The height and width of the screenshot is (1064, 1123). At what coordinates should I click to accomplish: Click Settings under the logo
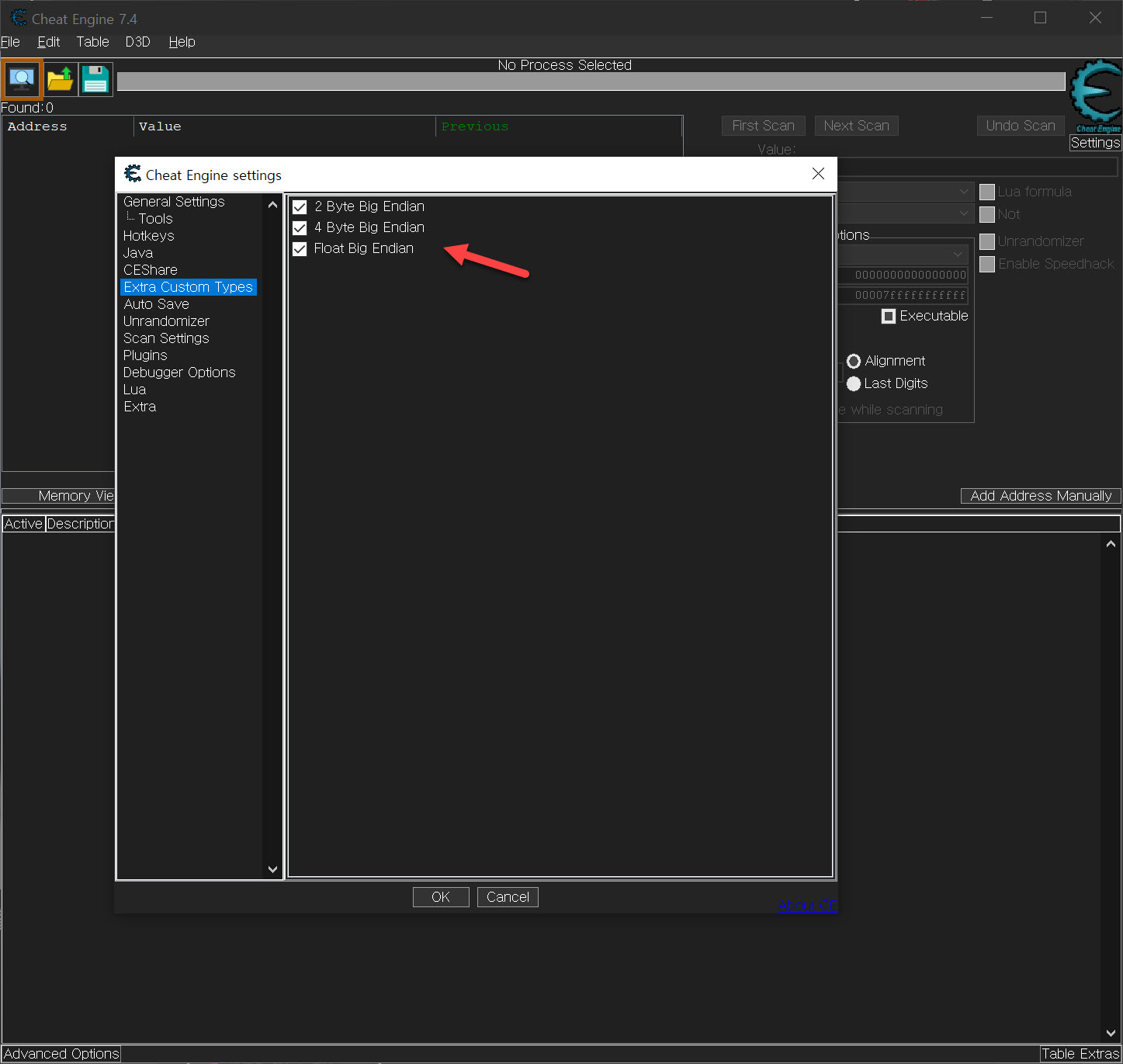pos(1095,143)
